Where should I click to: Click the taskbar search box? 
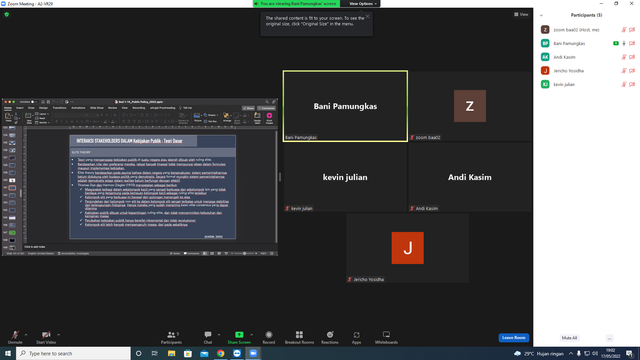coord(73,353)
